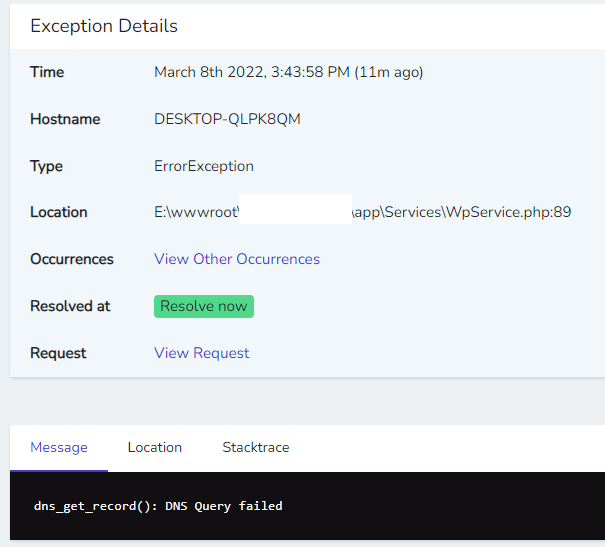Click the Resolved at field label
Screen dimensions: 605x547
pyautogui.click(x=70, y=306)
